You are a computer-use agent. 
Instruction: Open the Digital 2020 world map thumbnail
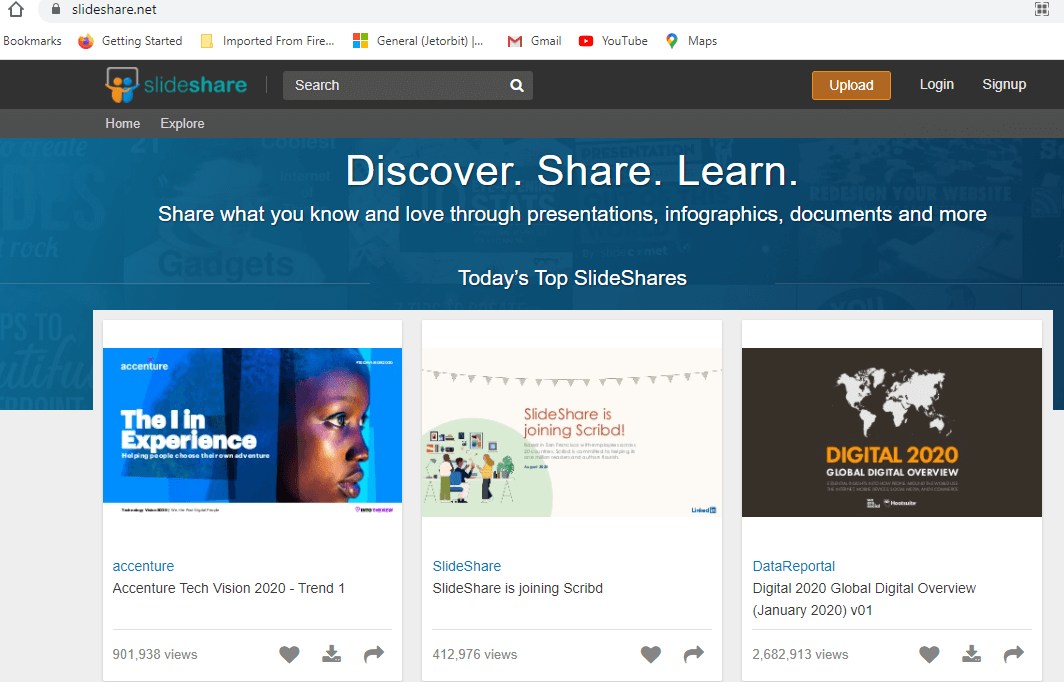click(x=892, y=432)
